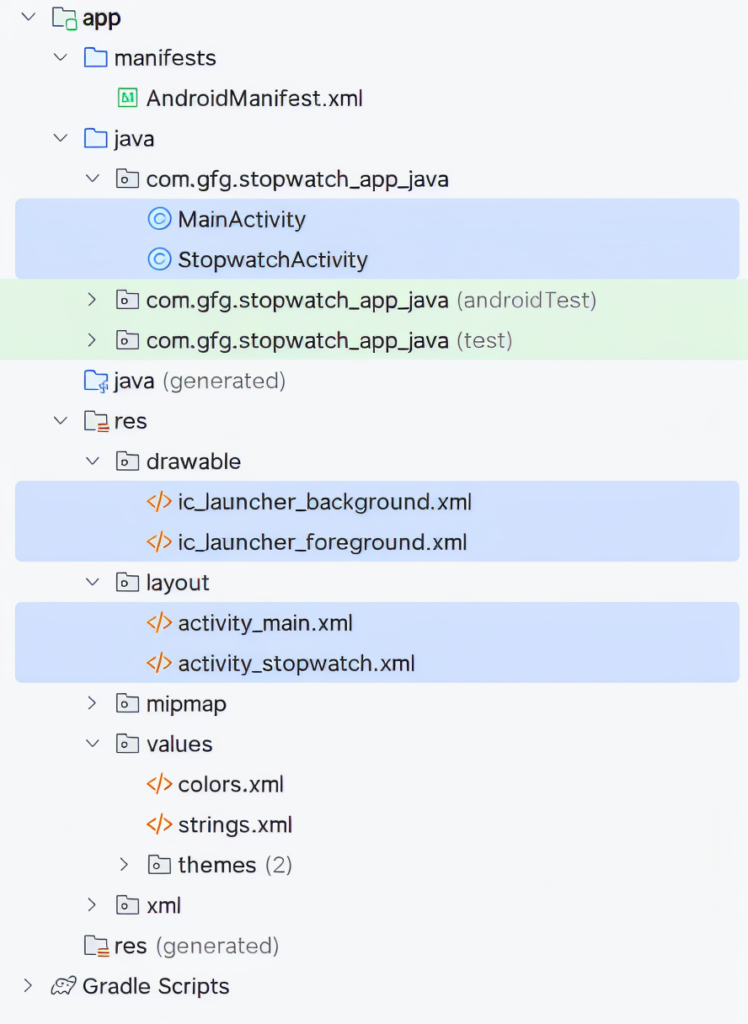Click ic_launcher_foreground.xml file icon
Viewport: 748px width, 1024px height.
pos(159,542)
